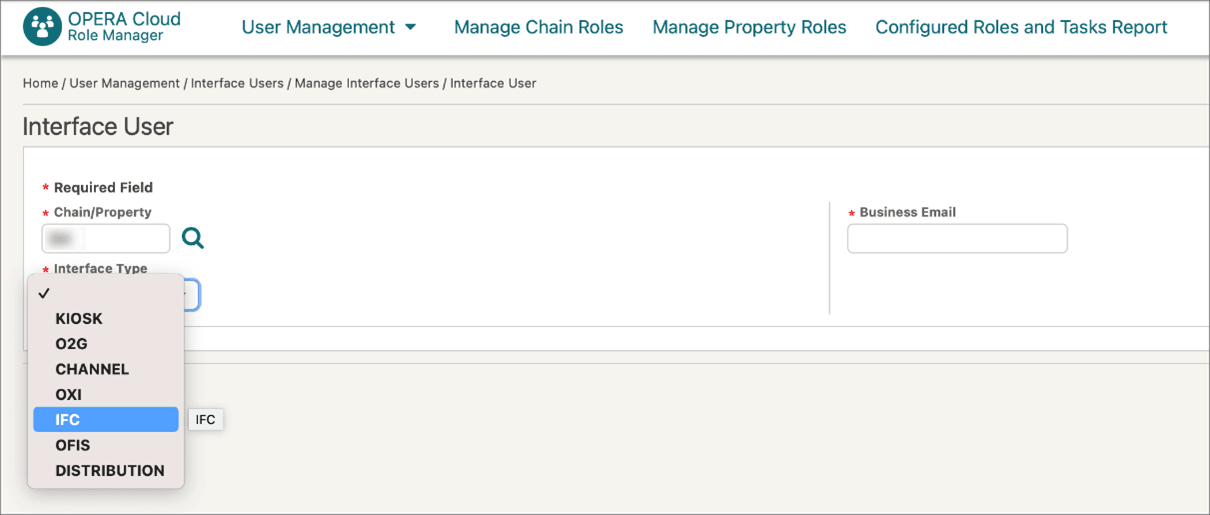Focus the Chain/Property input field
The height and width of the screenshot is (515, 1210).
coord(106,238)
